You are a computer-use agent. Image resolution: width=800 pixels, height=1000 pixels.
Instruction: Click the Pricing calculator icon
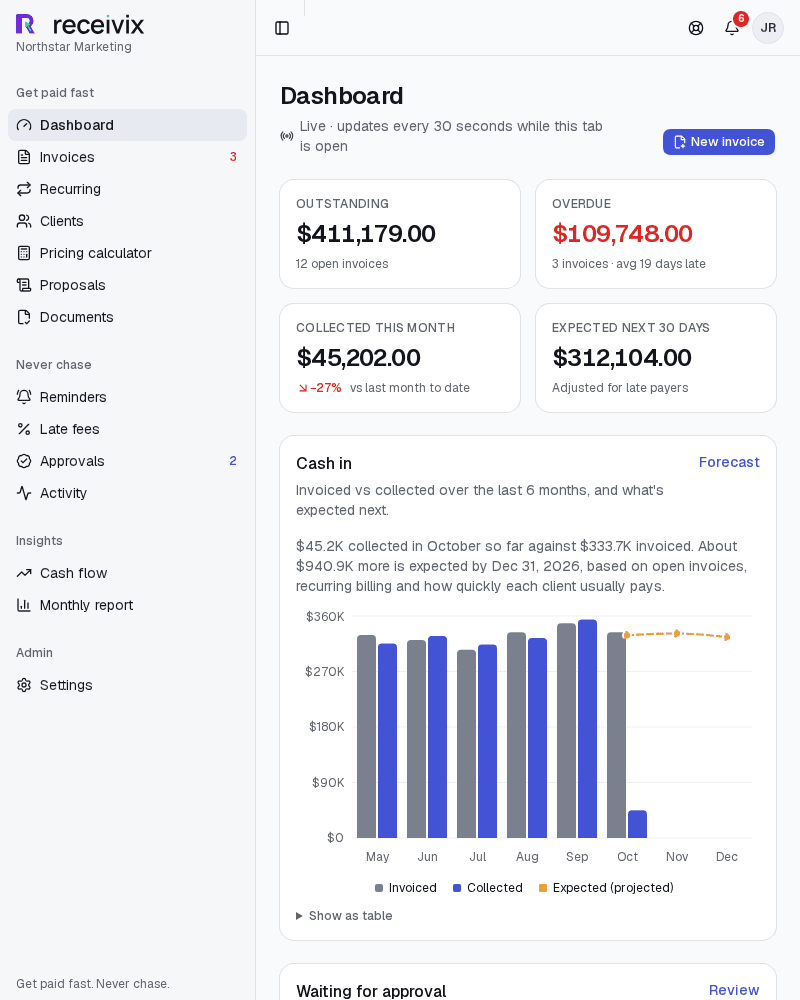24,253
